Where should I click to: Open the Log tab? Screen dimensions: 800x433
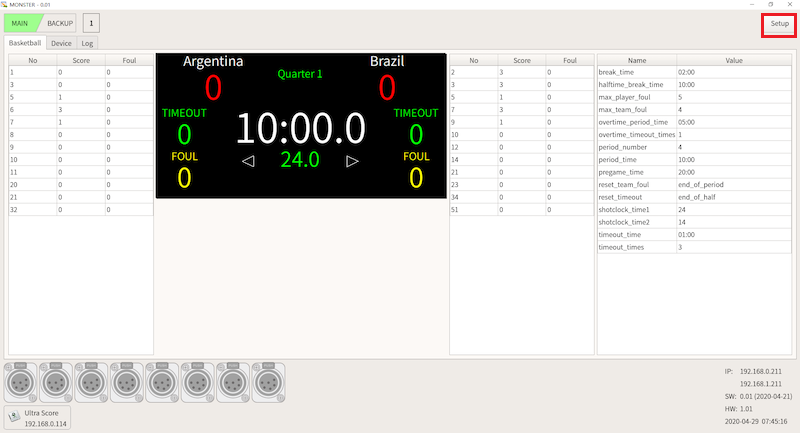click(88, 44)
